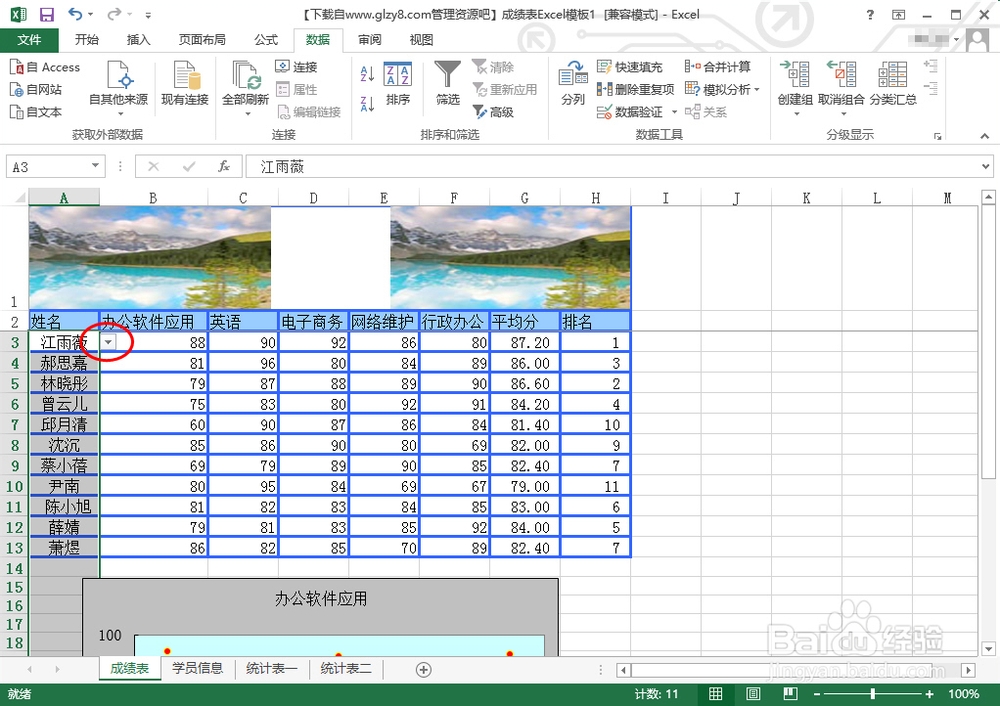Open the Sort (排序) dialog

click(x=398, y=84)
